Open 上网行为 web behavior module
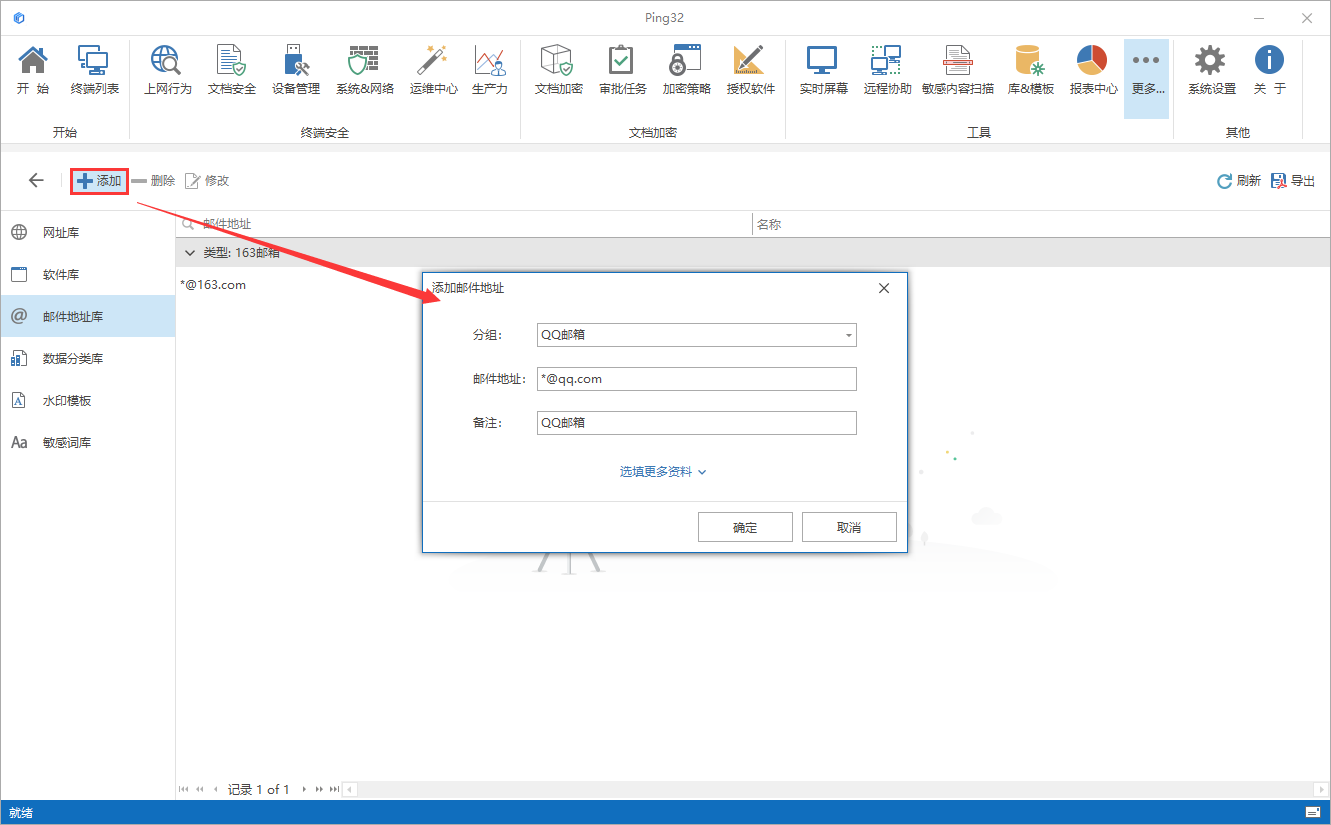The image size is (1331, 825). click(167, 70)
